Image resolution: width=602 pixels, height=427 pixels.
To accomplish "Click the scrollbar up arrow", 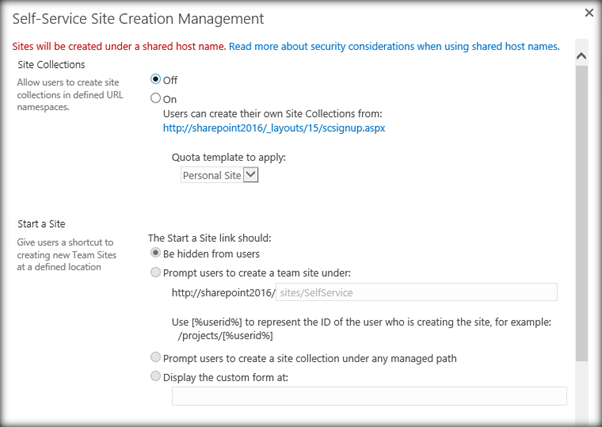I will point(579,57).
